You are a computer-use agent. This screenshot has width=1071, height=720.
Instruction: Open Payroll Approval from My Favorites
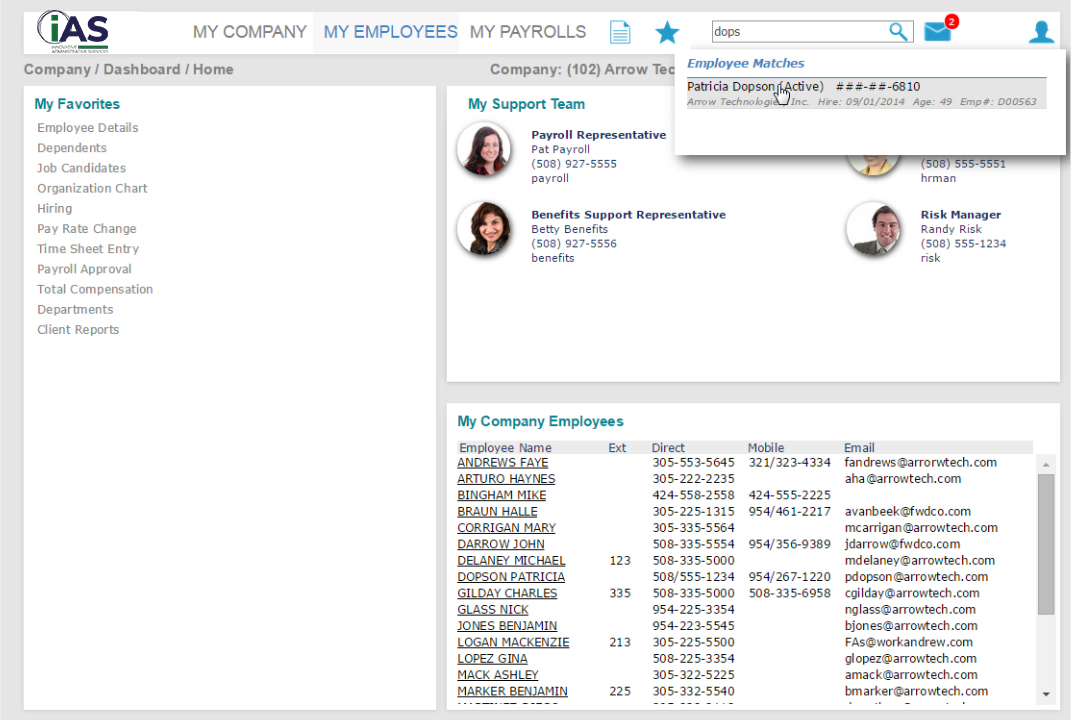click(x=84, y=268)
